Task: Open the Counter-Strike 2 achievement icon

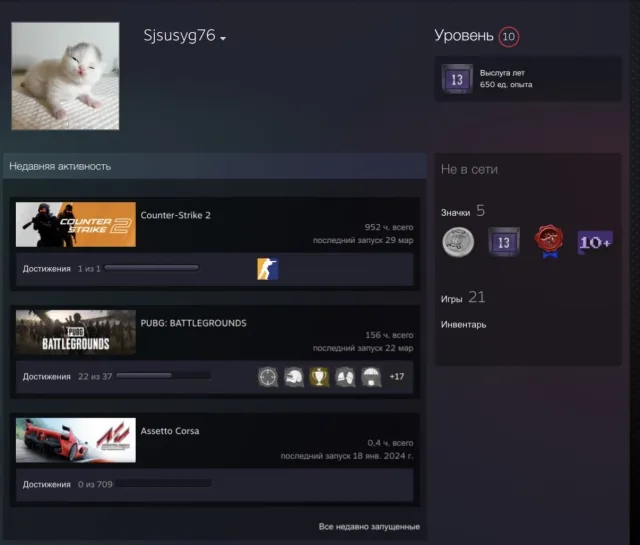Action: pos(268,269)
